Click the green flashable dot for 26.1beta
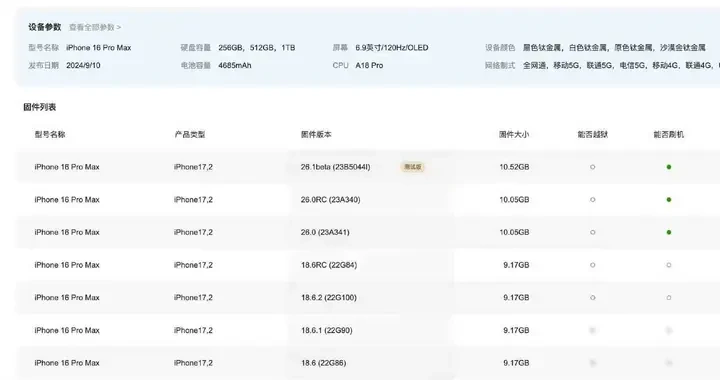Viewport: 720px width, 380px height. pos(669,167)
